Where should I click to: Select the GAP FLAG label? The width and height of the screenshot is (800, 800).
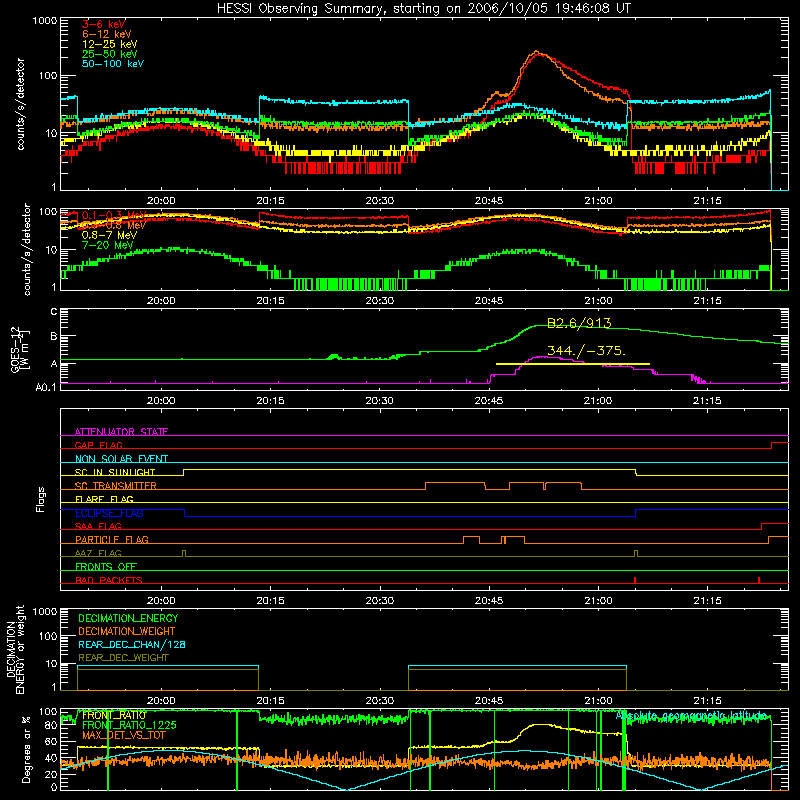coord(98,445)
